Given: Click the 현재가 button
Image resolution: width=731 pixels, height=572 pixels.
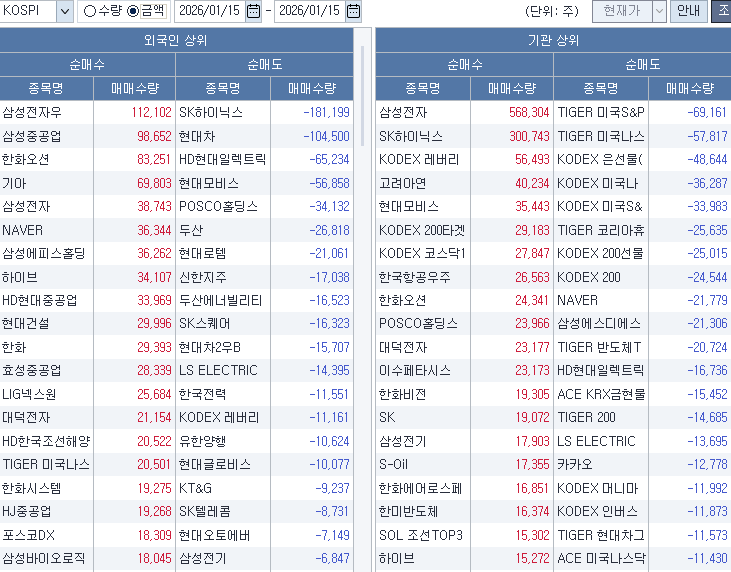Looking at the screenshot, I should coord(622,11).
